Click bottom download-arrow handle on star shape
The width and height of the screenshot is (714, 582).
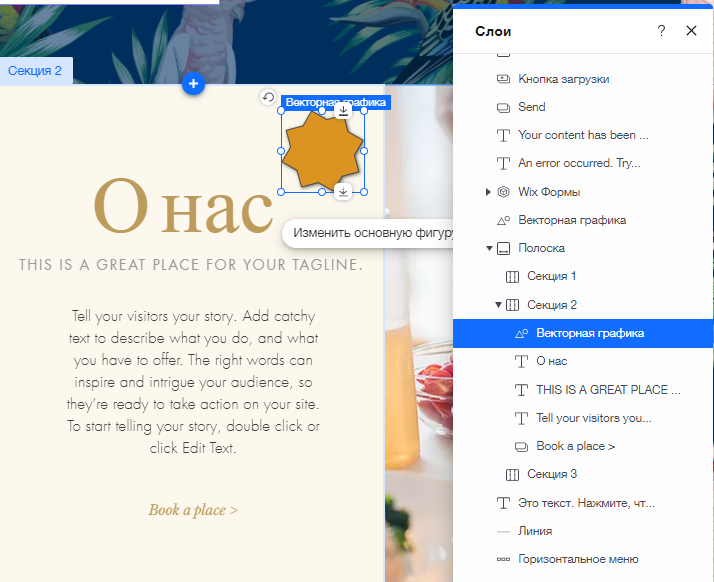click(343, 192)
